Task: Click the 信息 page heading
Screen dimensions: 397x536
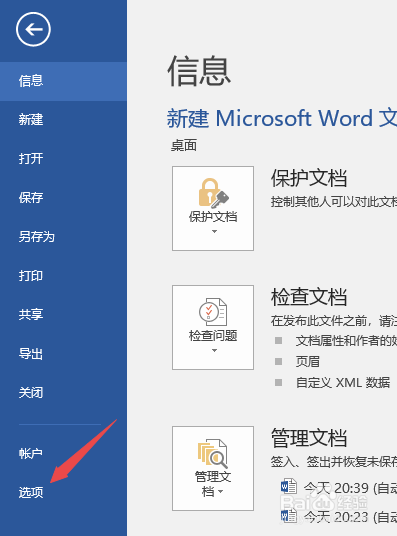Action: [x=199, y=71]
